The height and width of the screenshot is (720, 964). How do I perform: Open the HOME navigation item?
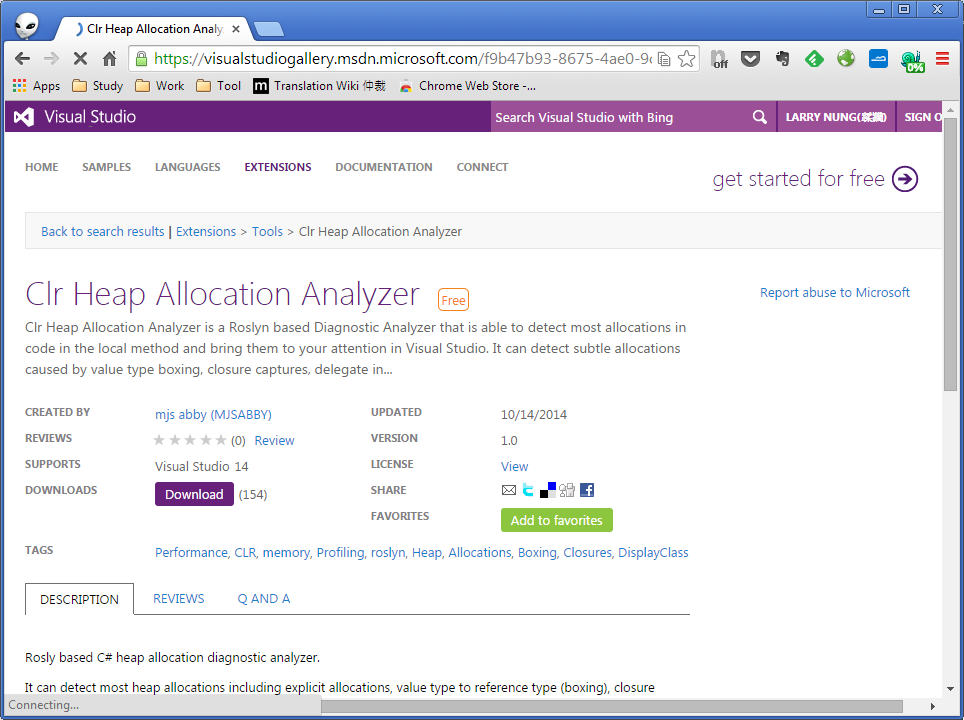[42, 167]
